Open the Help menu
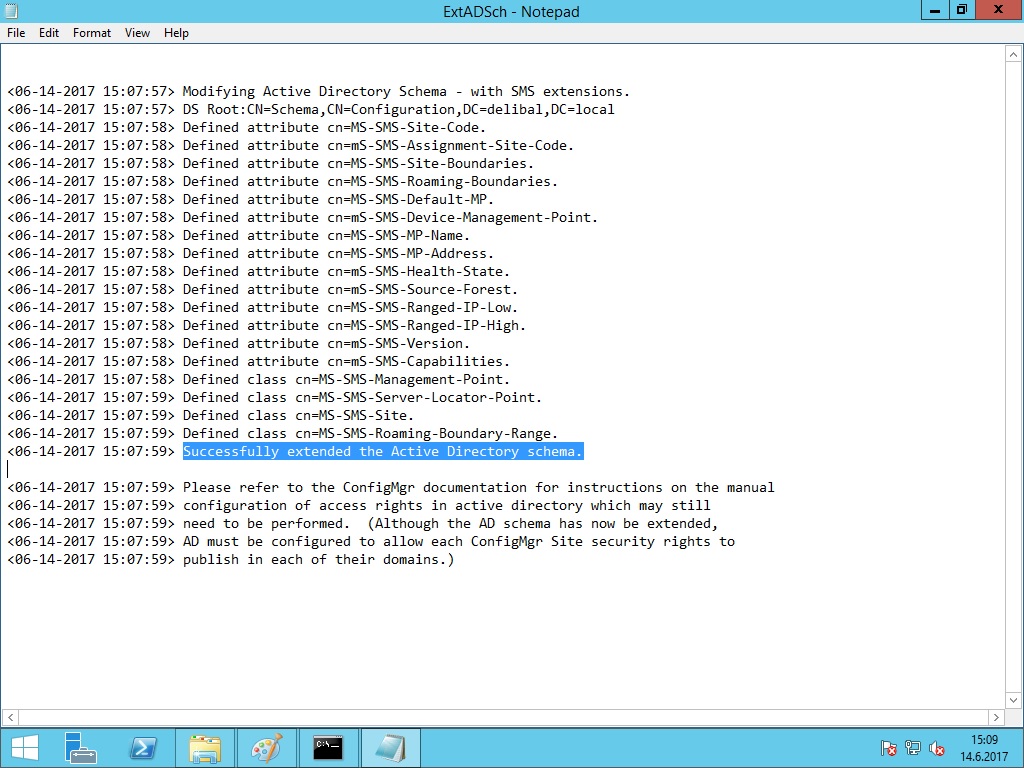The width and height of the screenshot is (1024, 768). (x=176, y=33)
